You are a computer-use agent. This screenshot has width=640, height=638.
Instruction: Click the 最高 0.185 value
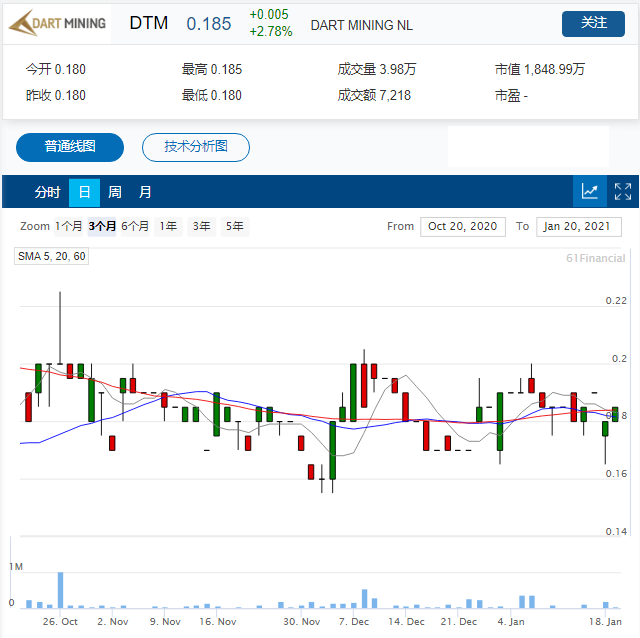(212, 69)
